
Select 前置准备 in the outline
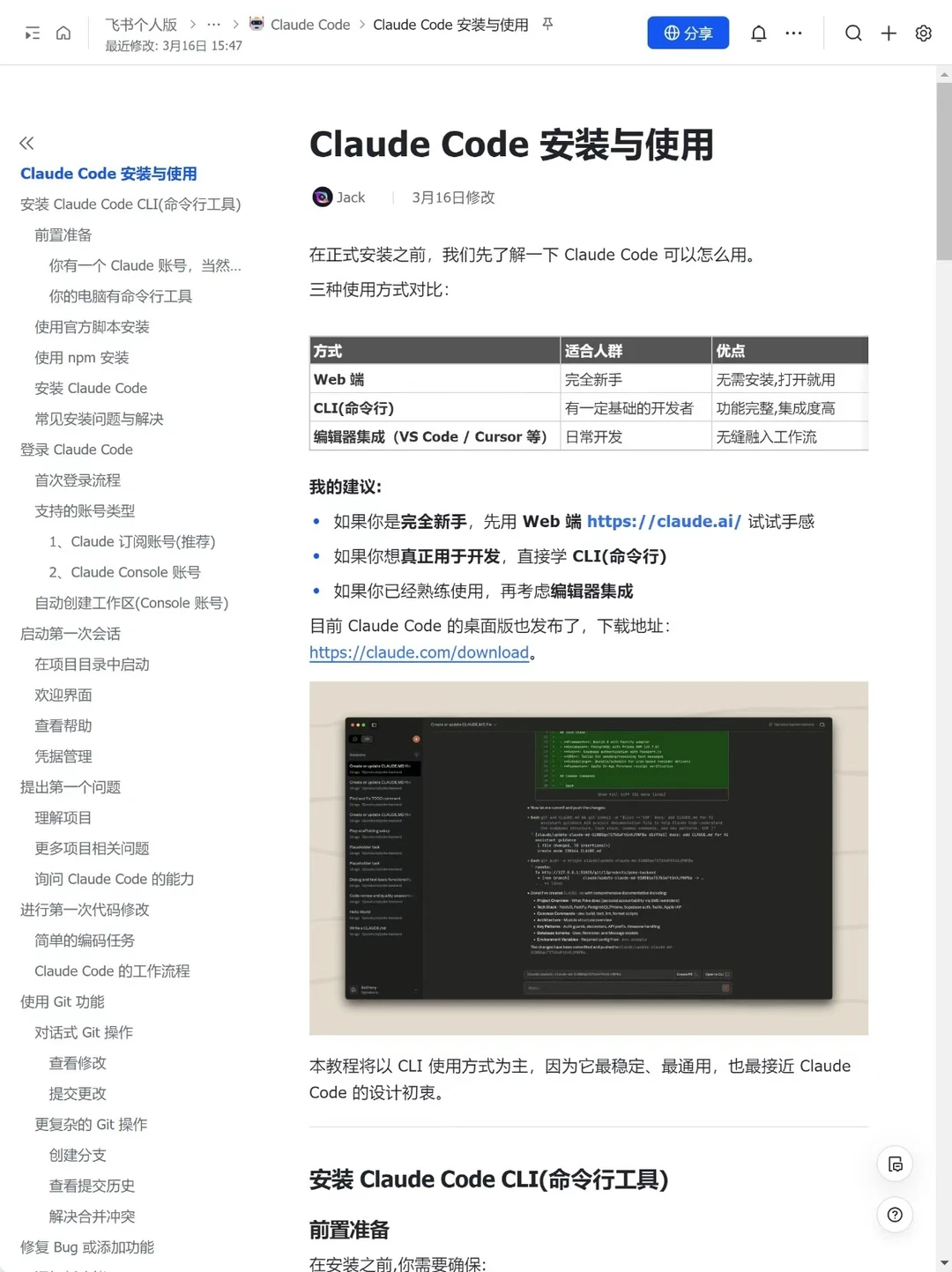tap(63, 235)
